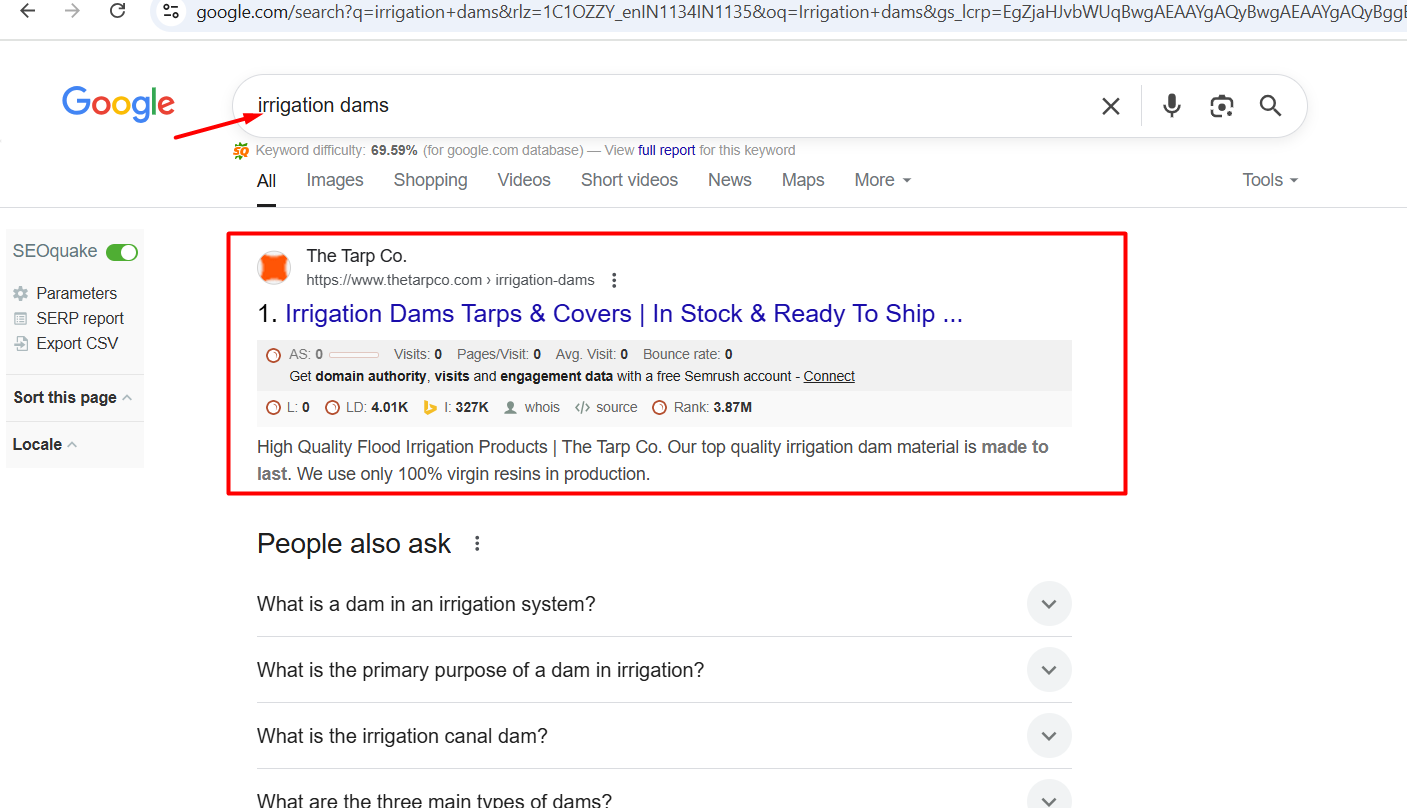
Task: Disable the SEOquake toggle switch
Action: 122,252
